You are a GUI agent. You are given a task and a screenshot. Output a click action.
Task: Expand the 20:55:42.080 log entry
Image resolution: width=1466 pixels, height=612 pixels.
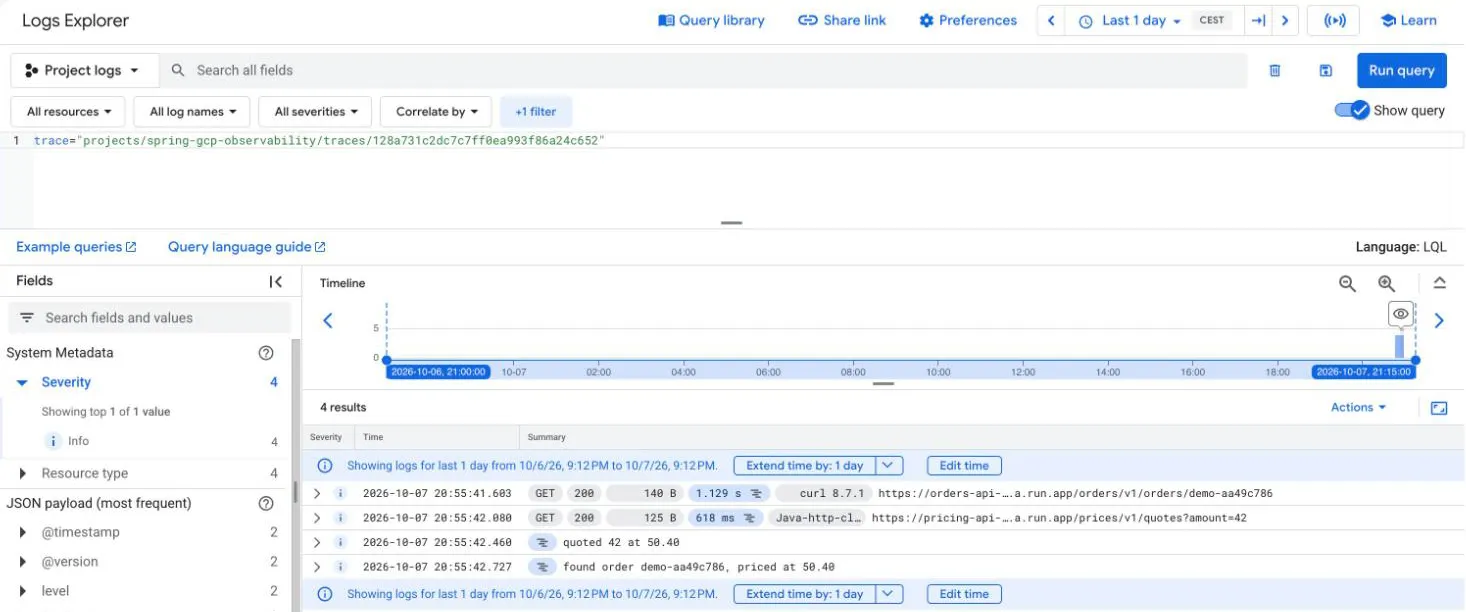tap(317, 518)
